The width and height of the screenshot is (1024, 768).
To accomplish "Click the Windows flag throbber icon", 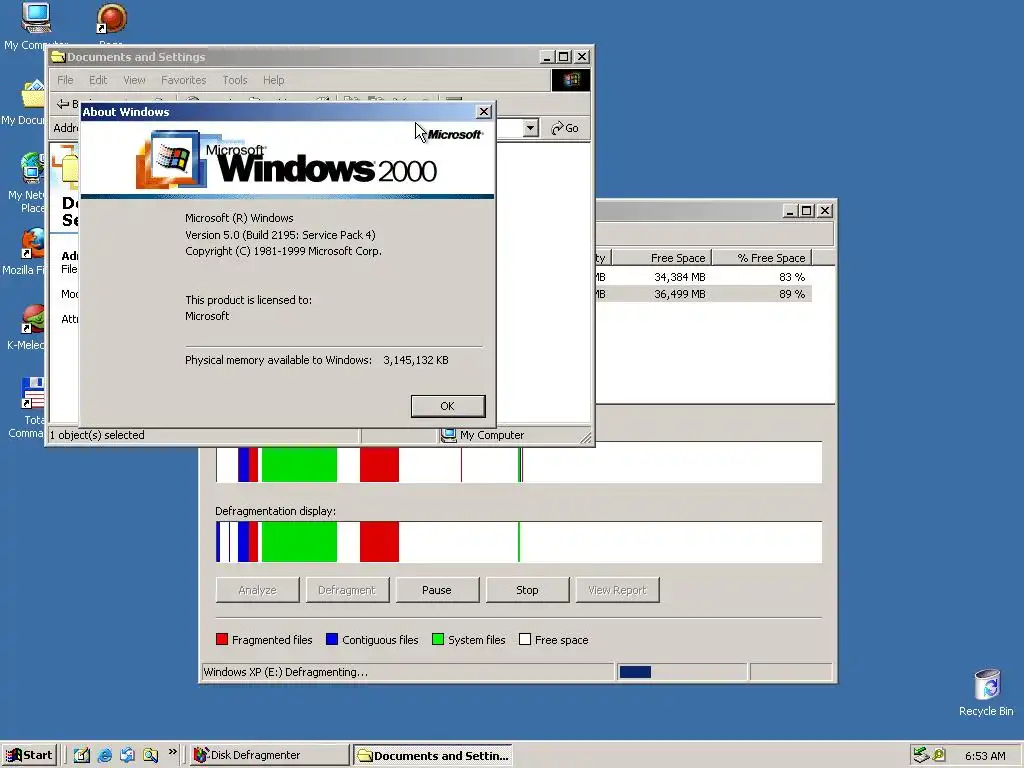I will click(x=571, y=80).
